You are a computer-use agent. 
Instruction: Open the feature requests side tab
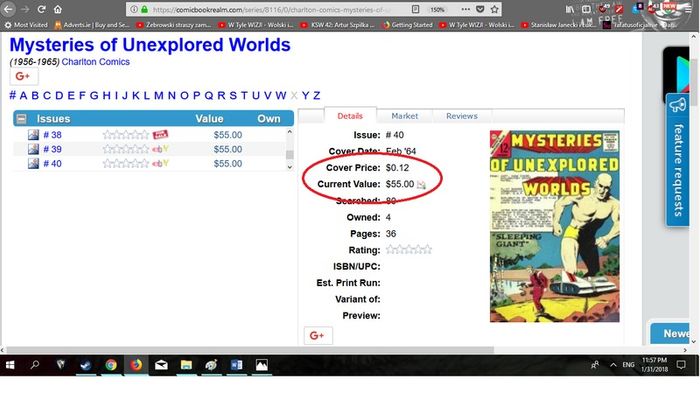point(678,160)
